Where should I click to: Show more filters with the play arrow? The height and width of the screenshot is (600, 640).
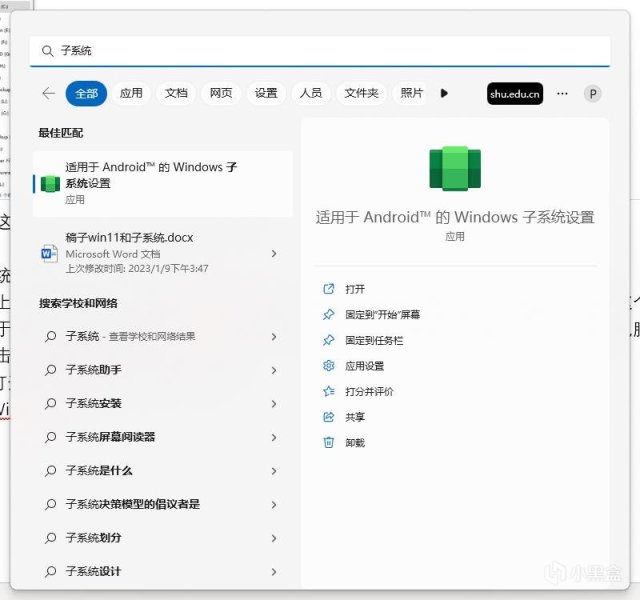pos(444,93)
